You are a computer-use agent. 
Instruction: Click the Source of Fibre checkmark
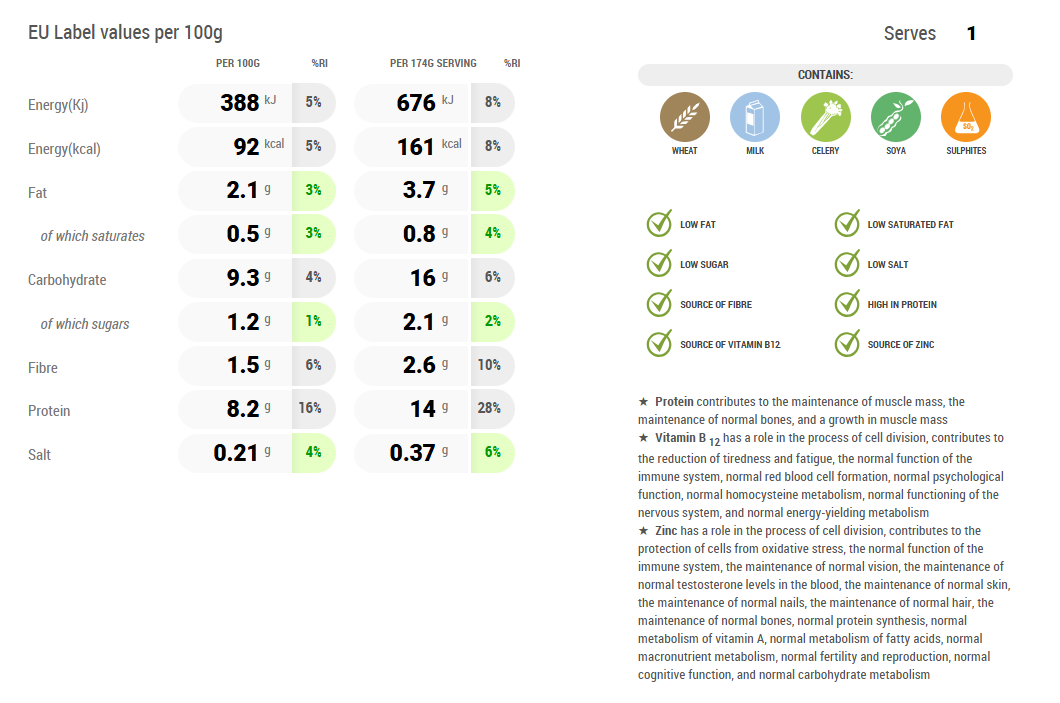click(x=659, y=304)
